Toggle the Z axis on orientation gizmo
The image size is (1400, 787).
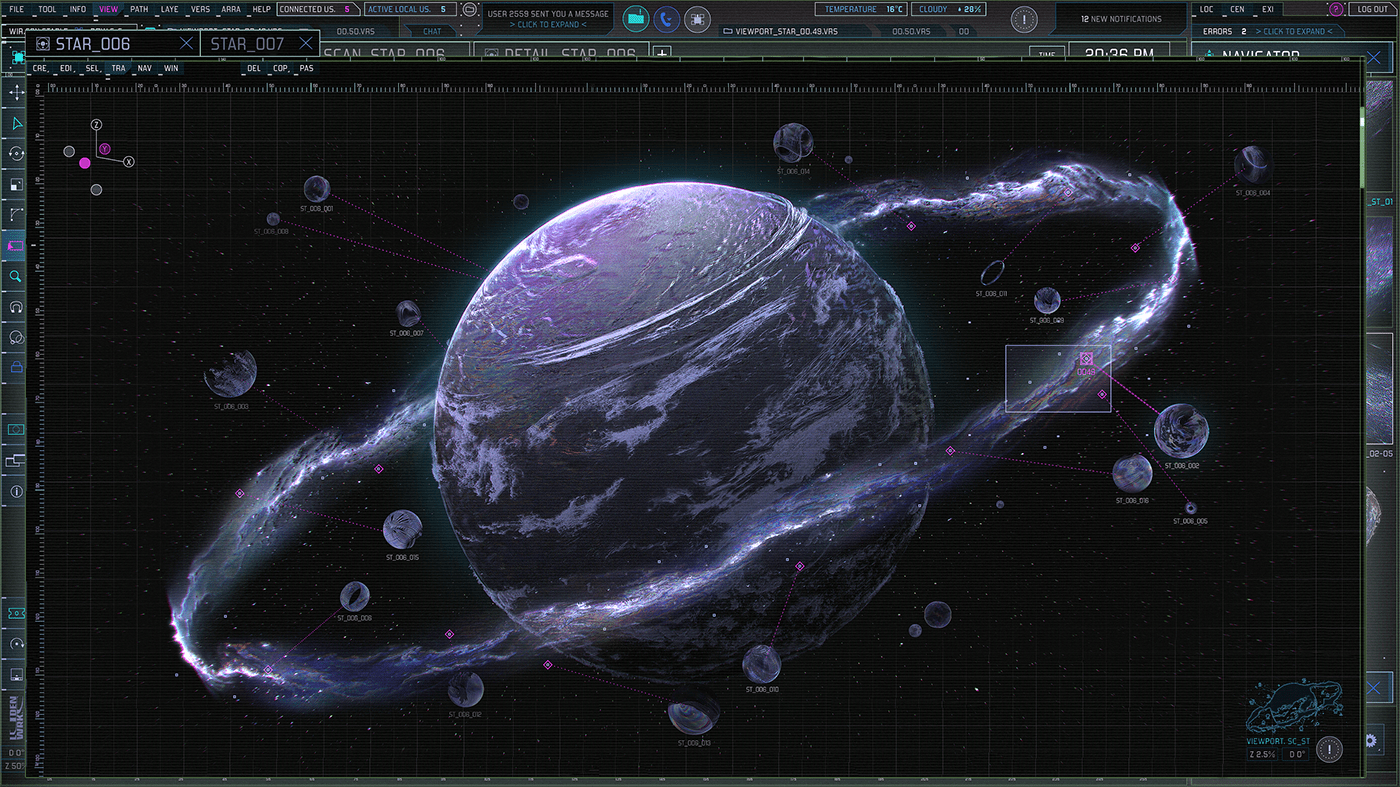pos(96,124)
